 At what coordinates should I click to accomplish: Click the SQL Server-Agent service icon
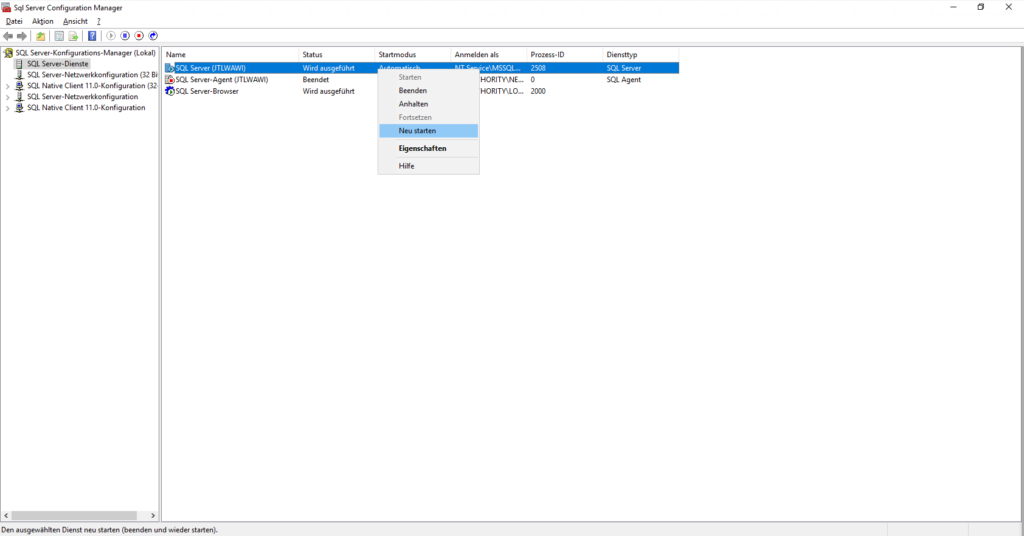[x=170, y=80]
